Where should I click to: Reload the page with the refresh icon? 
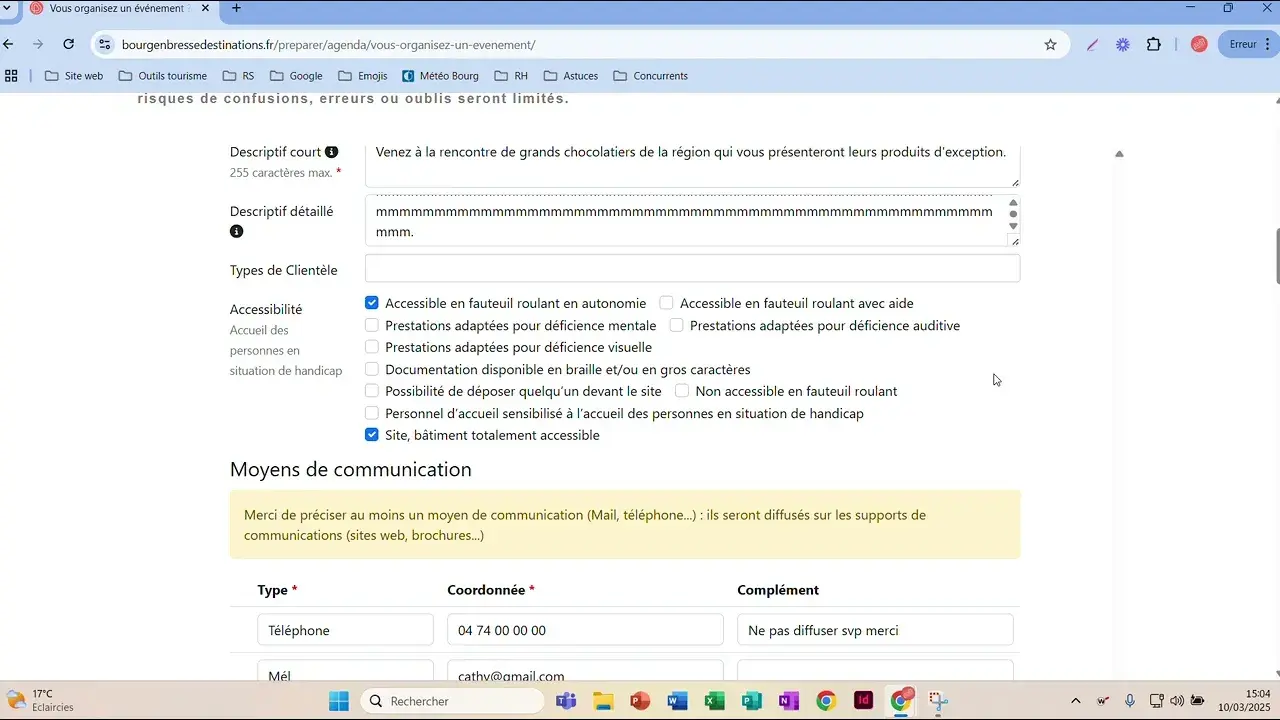pyautogui.click(x=68, y=44)
